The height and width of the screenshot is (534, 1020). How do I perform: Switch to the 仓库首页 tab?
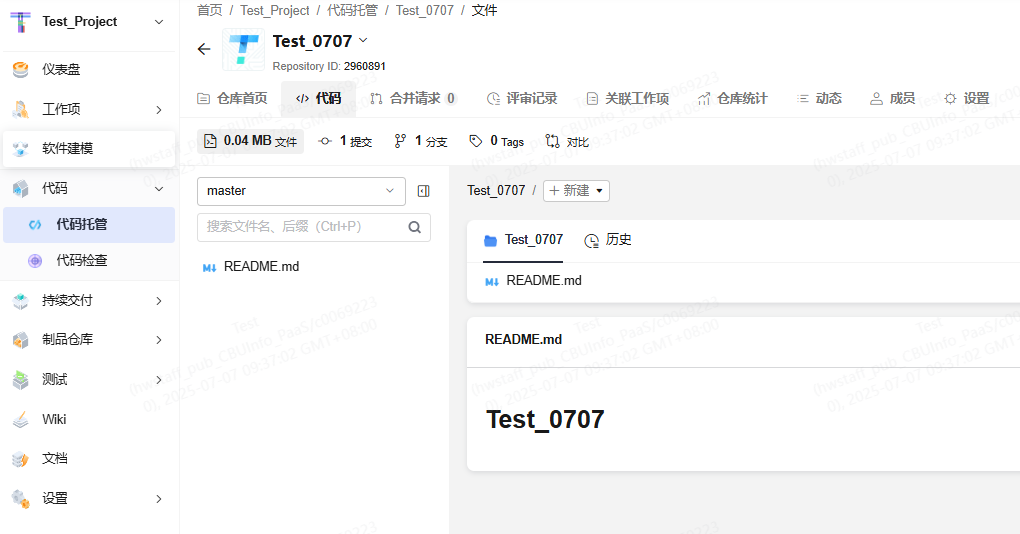click(232, 98)
